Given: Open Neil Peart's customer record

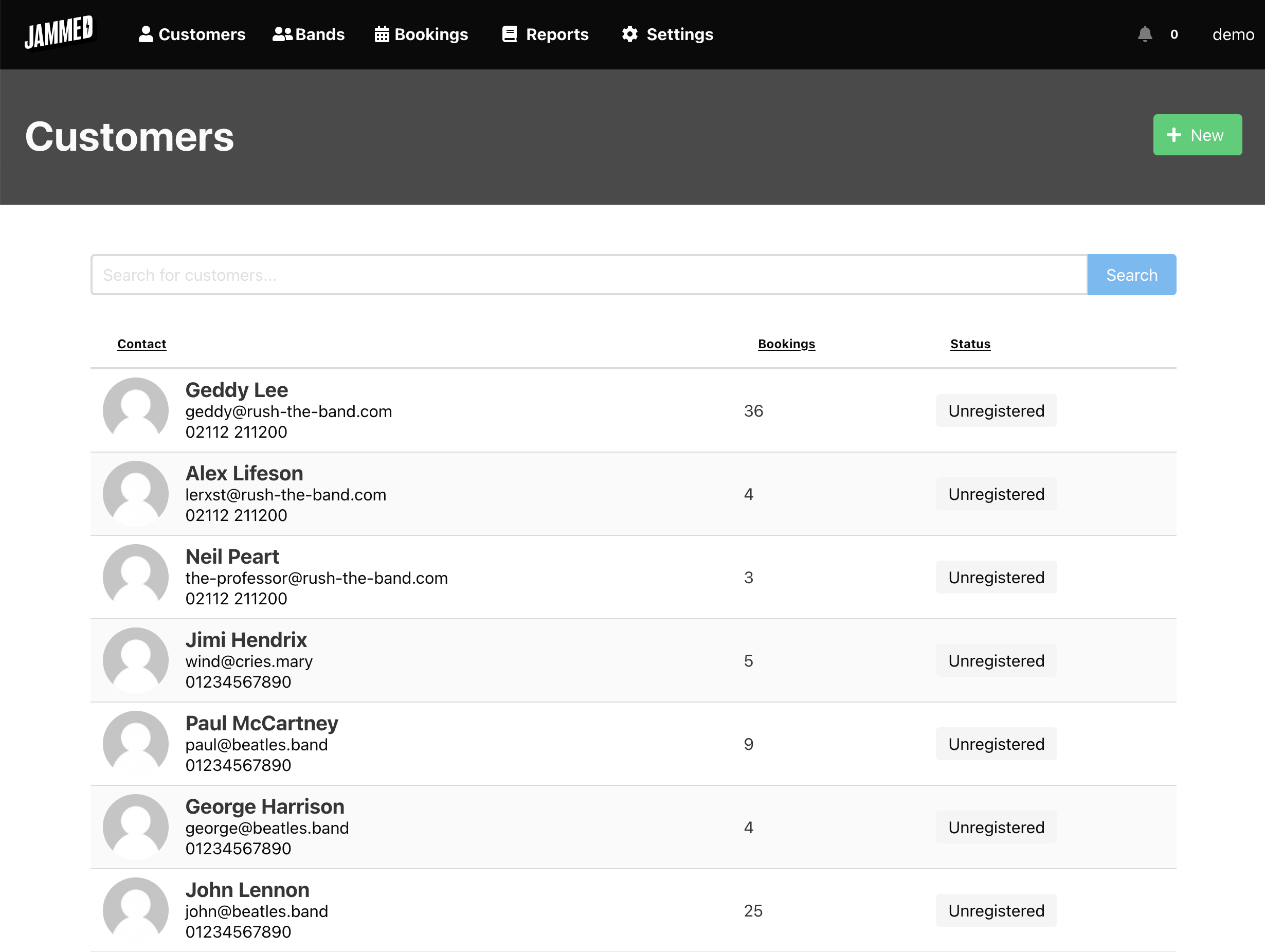Looking at the screenshot, I should (x=232, y=556).
